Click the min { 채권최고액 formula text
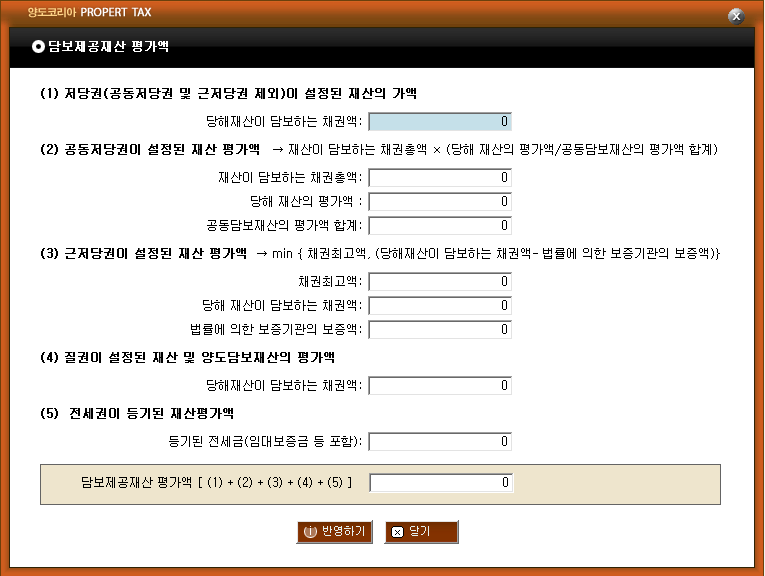 (x=488, y=254)
